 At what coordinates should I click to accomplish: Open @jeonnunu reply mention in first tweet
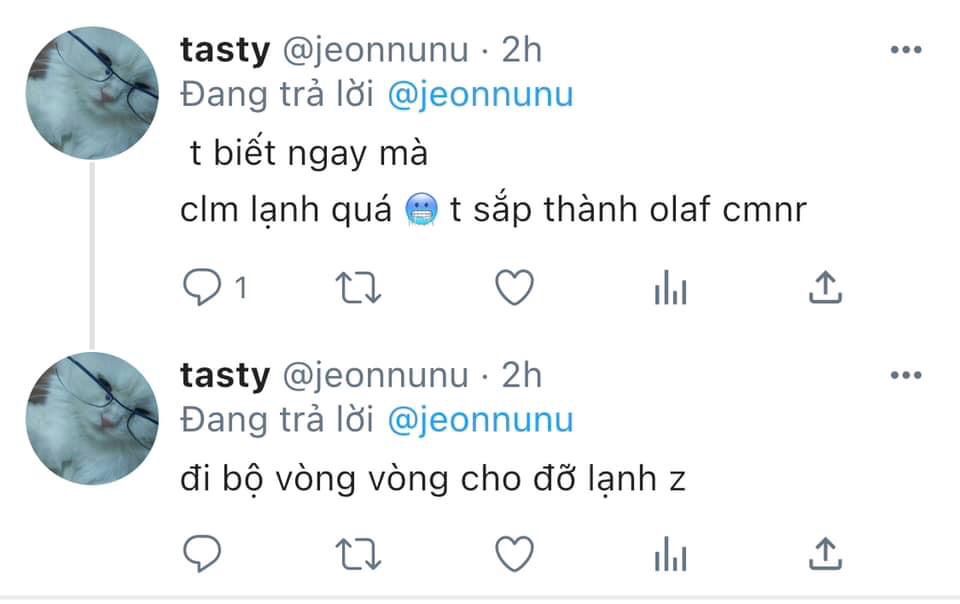click(481, 95)
